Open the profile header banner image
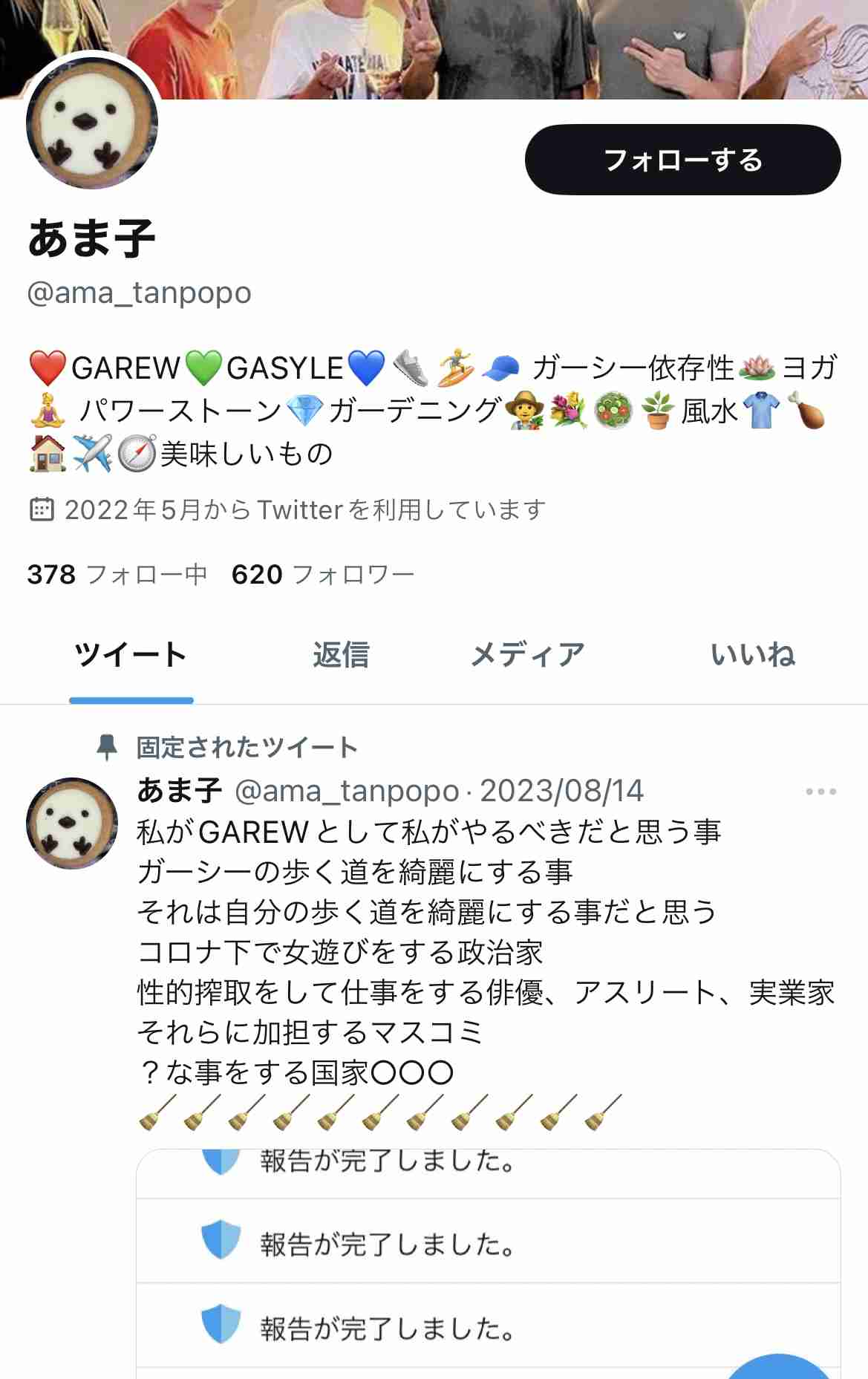This screenshot has height=1379, width=868. point(434,49)
